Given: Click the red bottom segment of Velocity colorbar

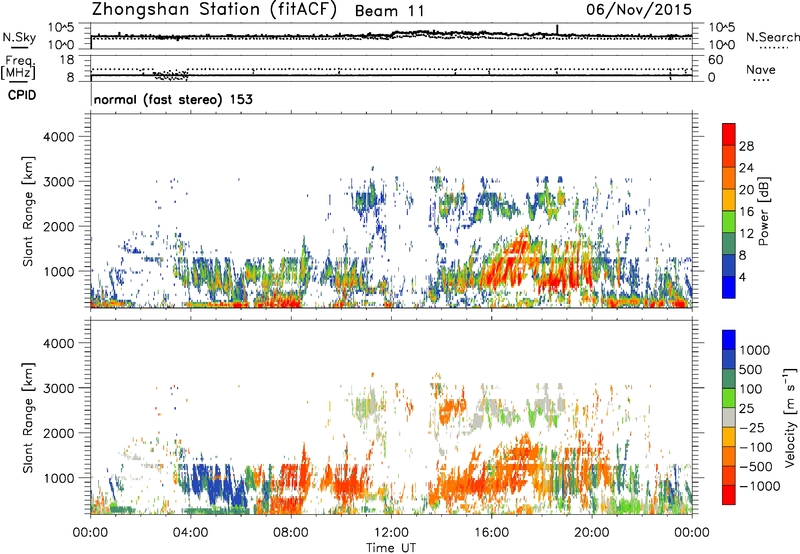Looking at the screenshot, I should (729, 495).
